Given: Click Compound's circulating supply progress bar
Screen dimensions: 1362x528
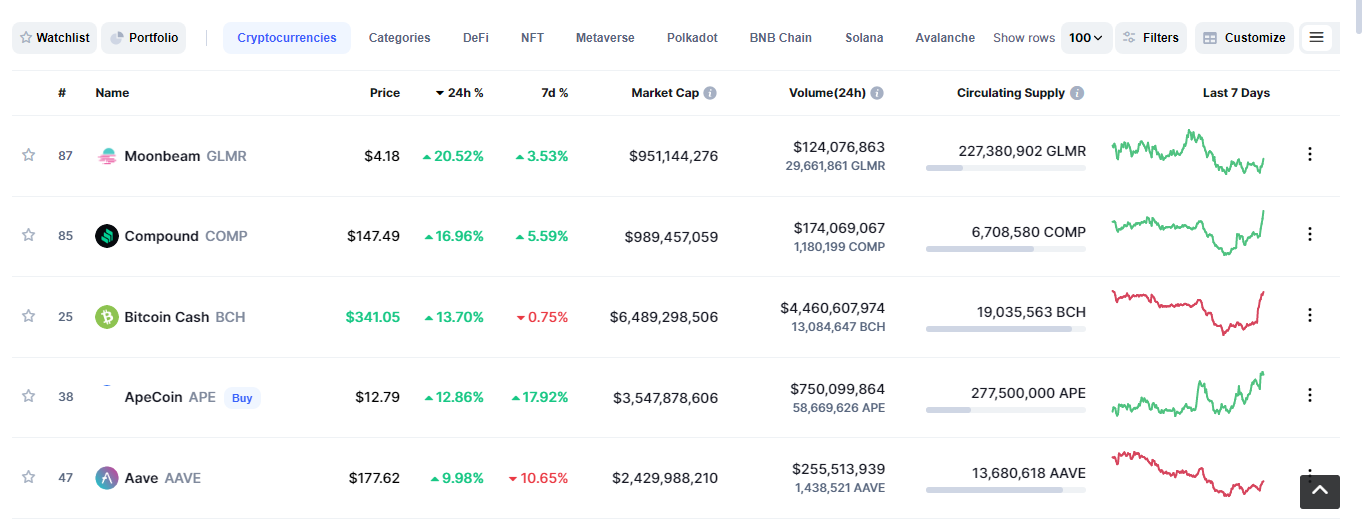Looking at the screenshot, I should pyautogui.click(x=1006, y=249).
